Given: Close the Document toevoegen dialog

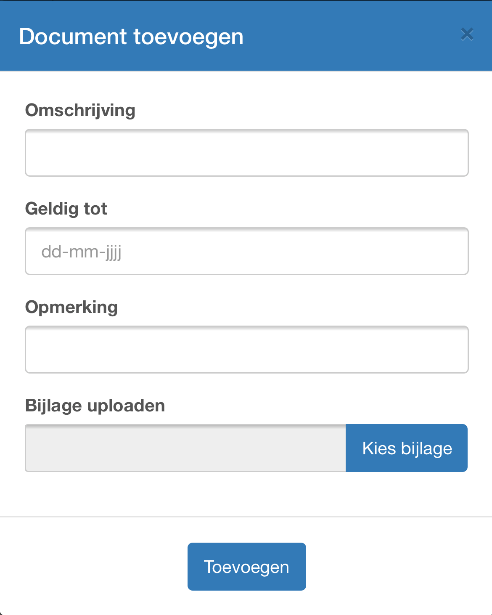Looking at the screenshot, I should [467, 35].
